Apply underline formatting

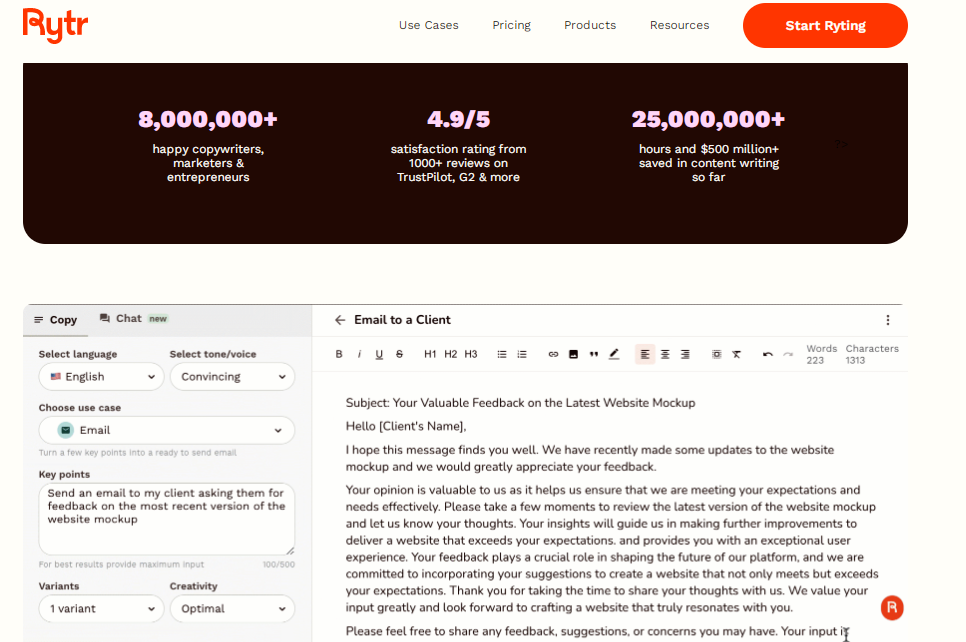[380, 354]
